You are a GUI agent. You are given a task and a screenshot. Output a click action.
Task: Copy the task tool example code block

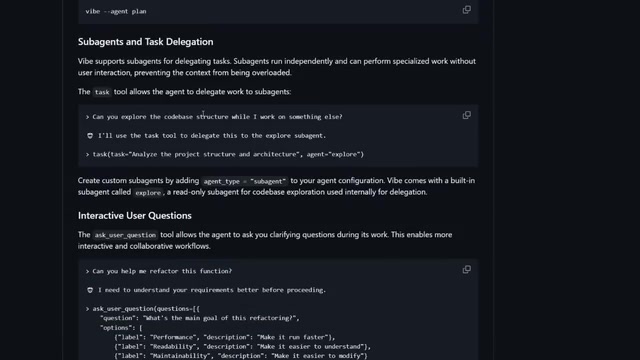(x=467, y=116)
